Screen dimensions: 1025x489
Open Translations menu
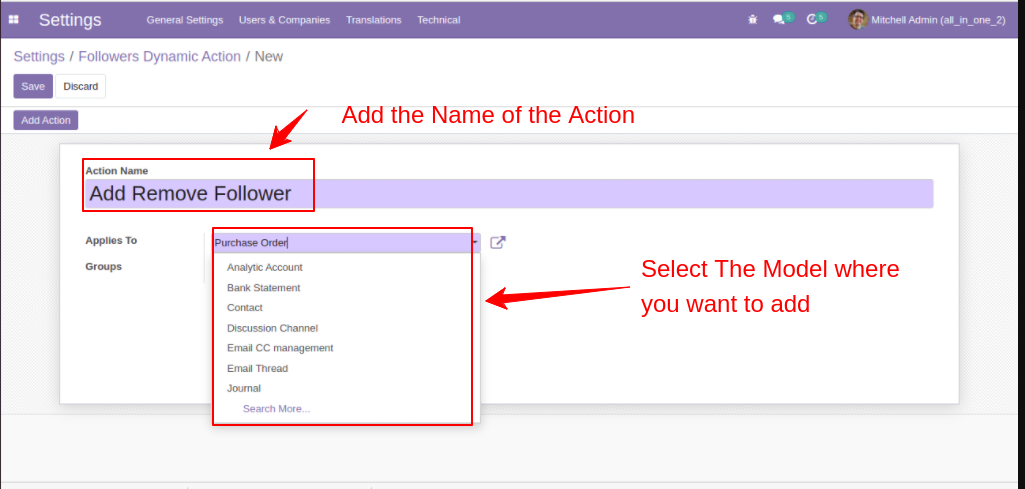pos(374,20)
